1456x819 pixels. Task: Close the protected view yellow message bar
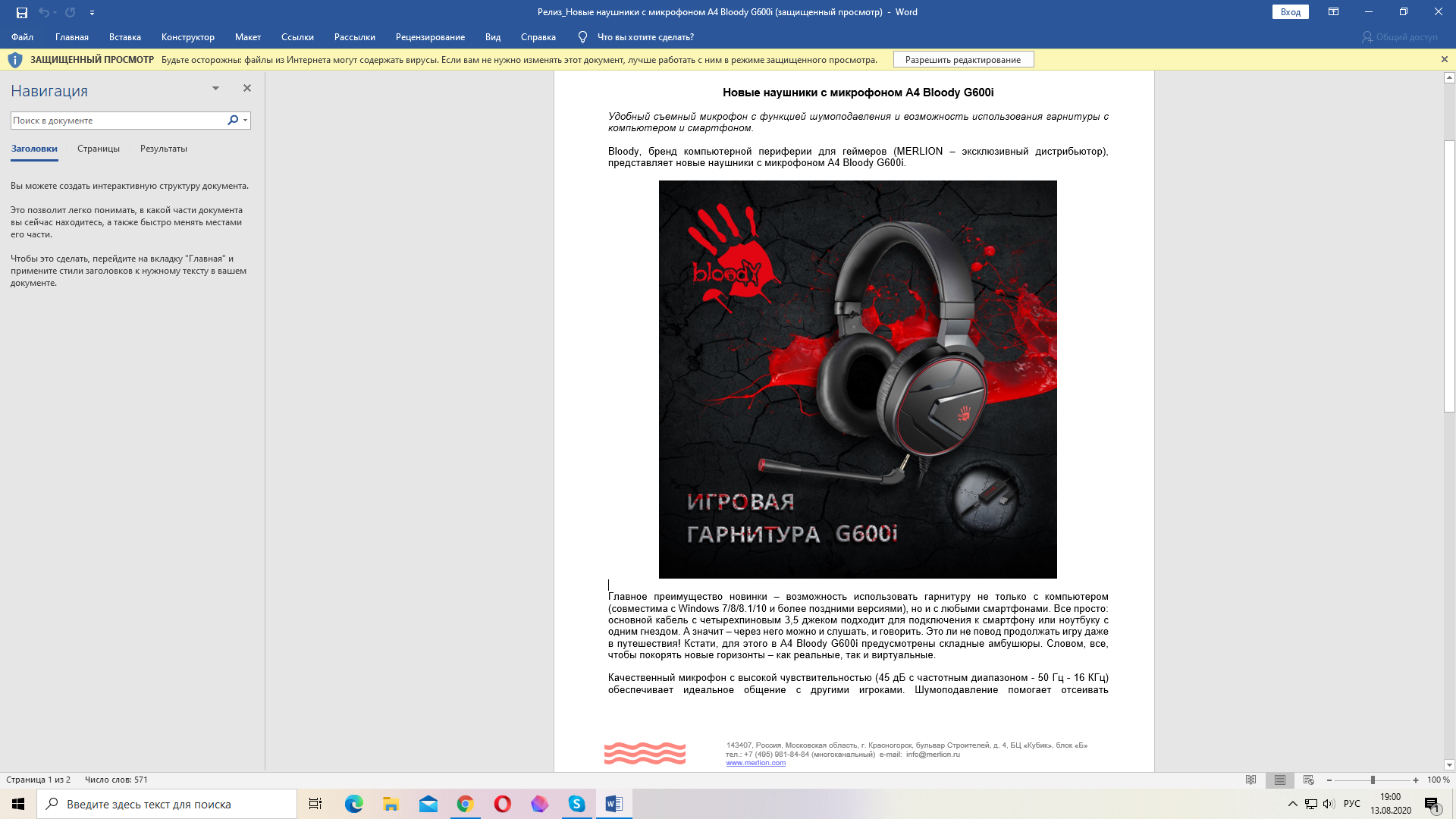click(x=1444, y=59)
